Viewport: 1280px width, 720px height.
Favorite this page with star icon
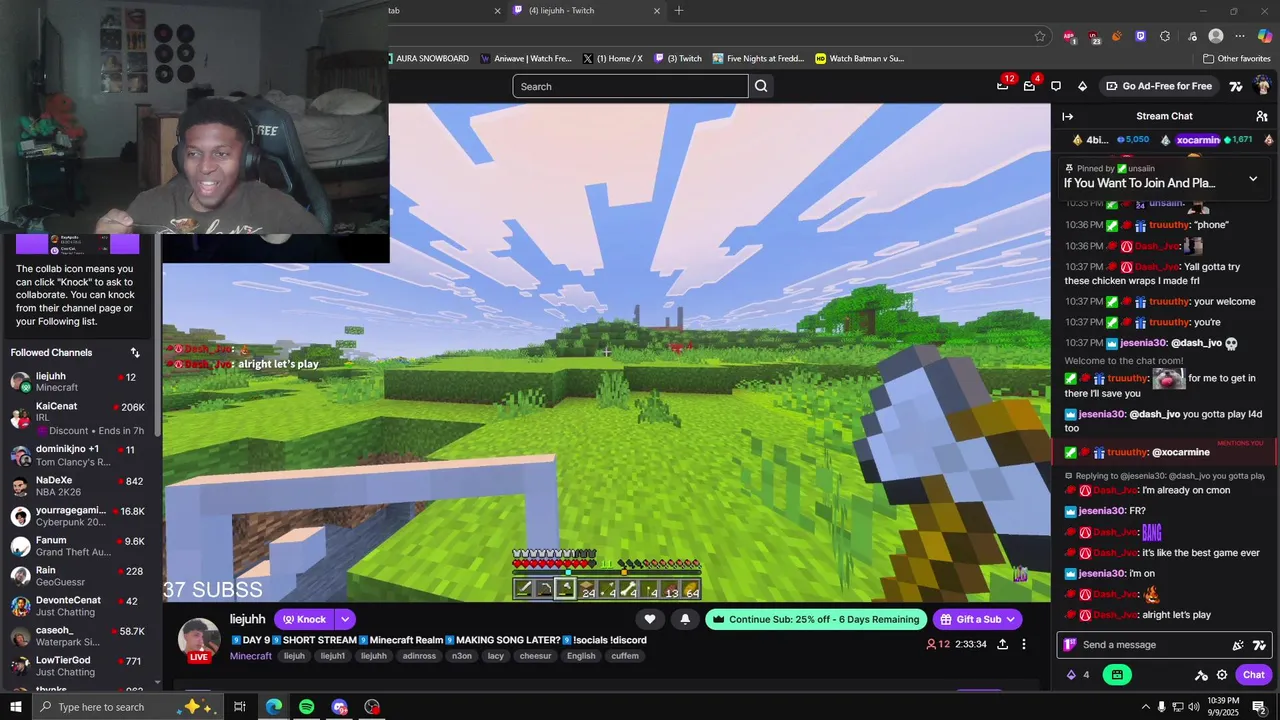click(x=1040, y=36)
